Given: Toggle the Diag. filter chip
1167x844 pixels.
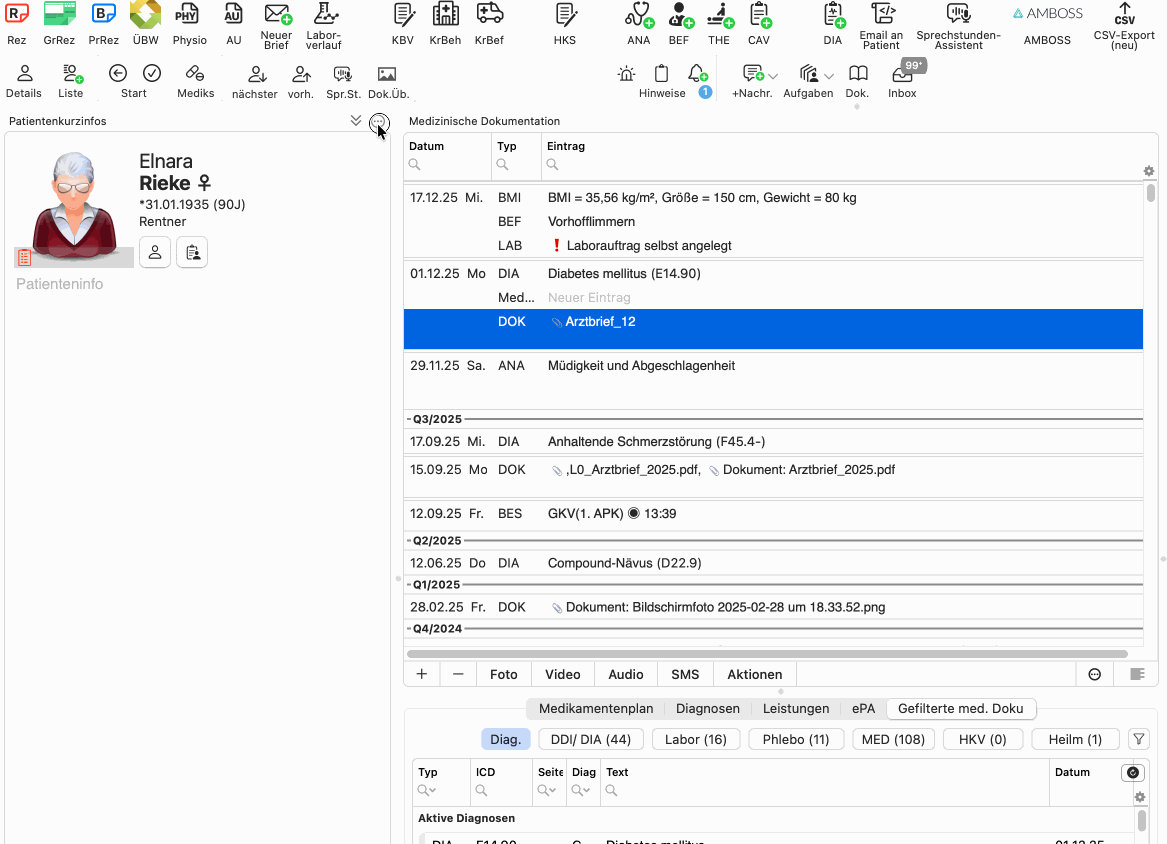Looking at the screenshot, I should (505, 739).
